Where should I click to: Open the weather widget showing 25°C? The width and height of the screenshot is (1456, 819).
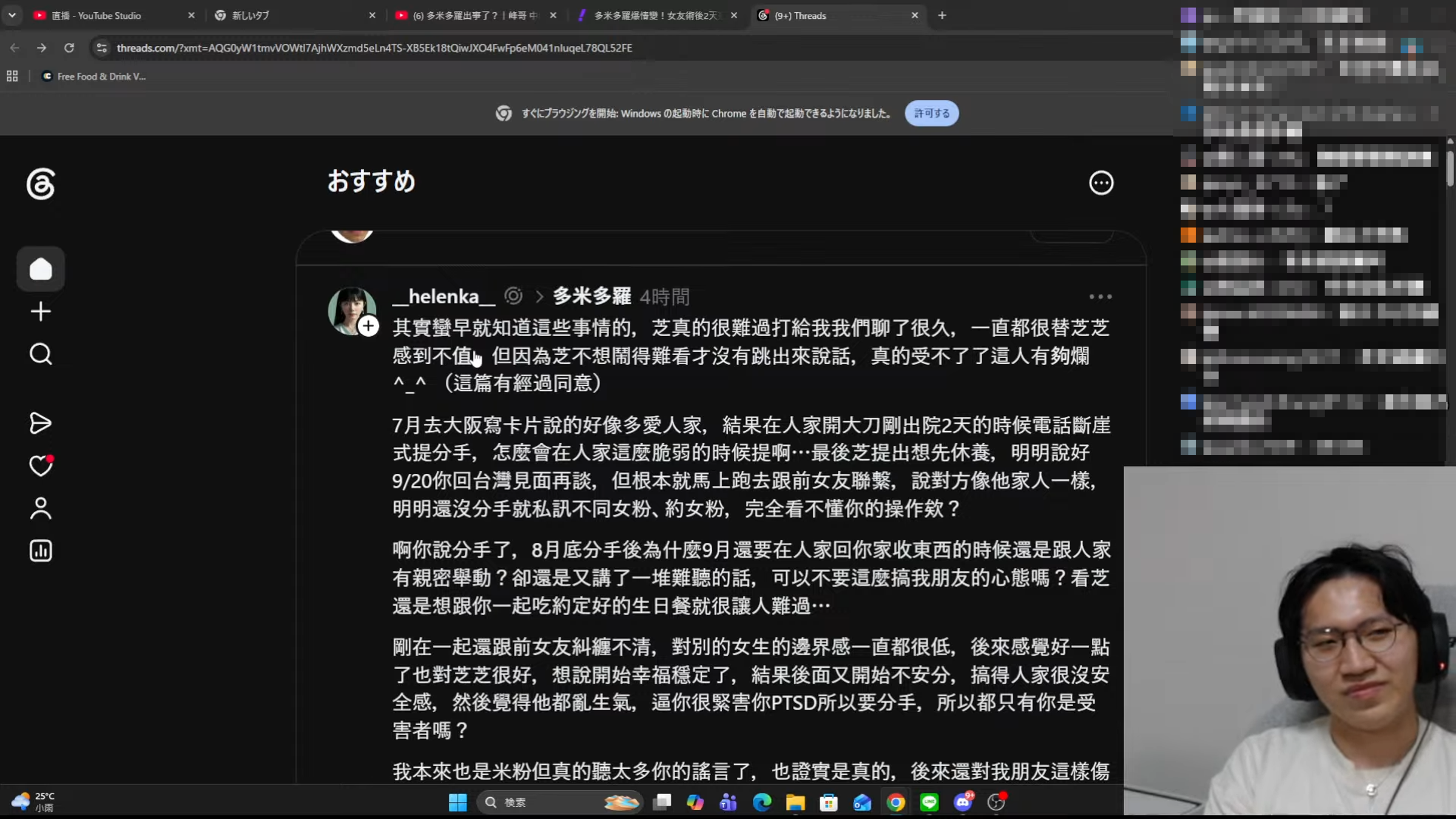pyautogui.click(x=34, y=801)
